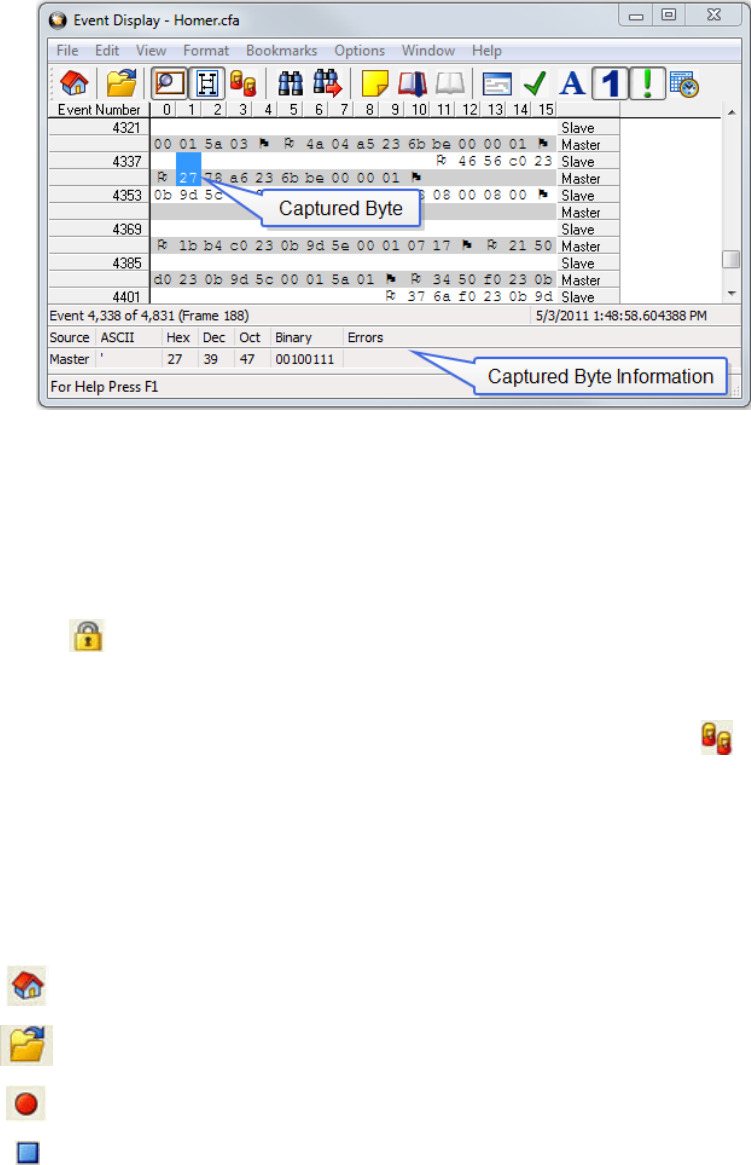The width and height of the screenshot is (751, 1165).
Task: Click the Home icon in the toolbar
Action: tap(72, 82)
